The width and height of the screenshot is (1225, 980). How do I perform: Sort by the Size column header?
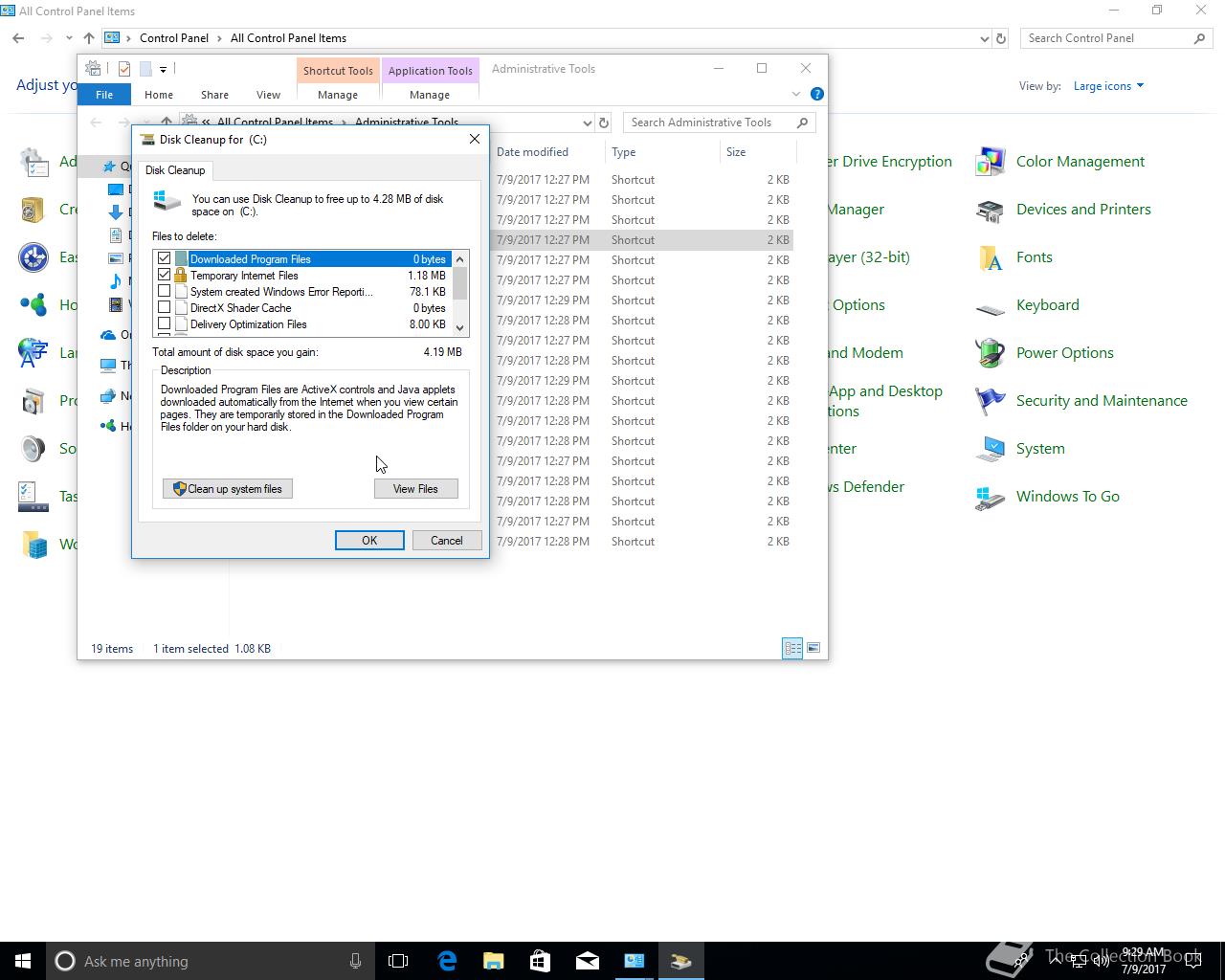click(758, 152)
